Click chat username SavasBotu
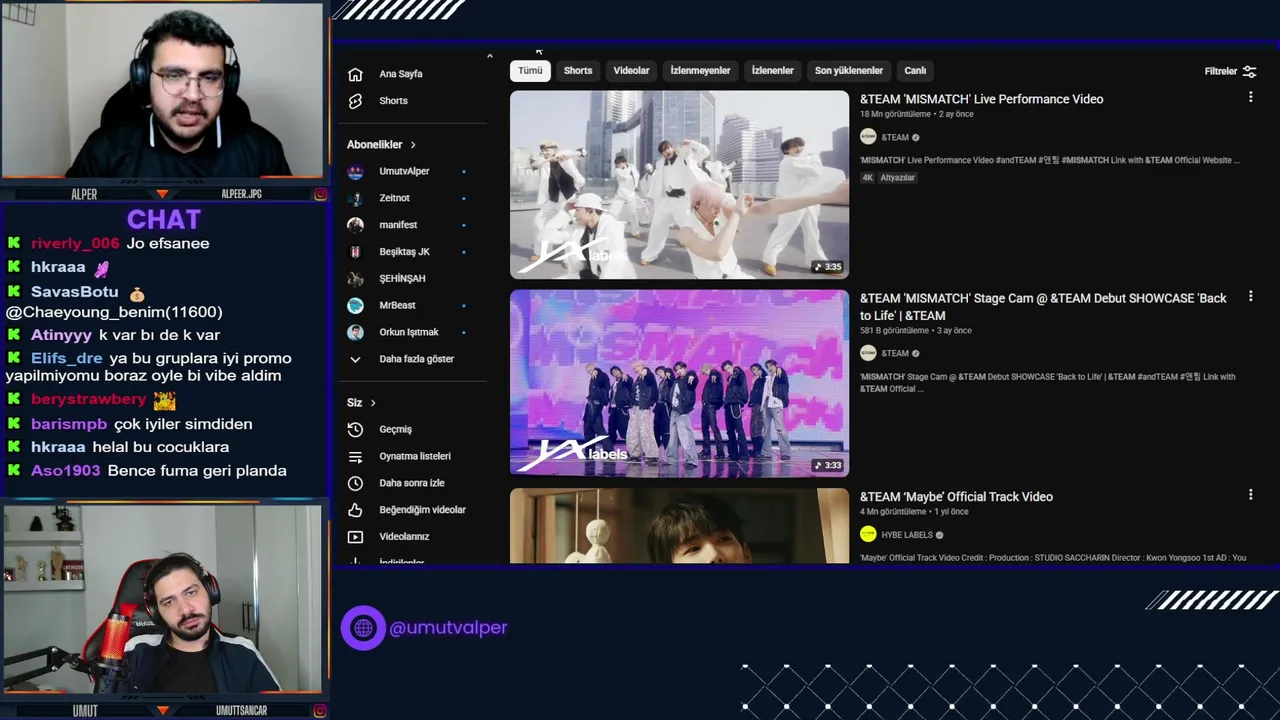 (x=74, y=292)
